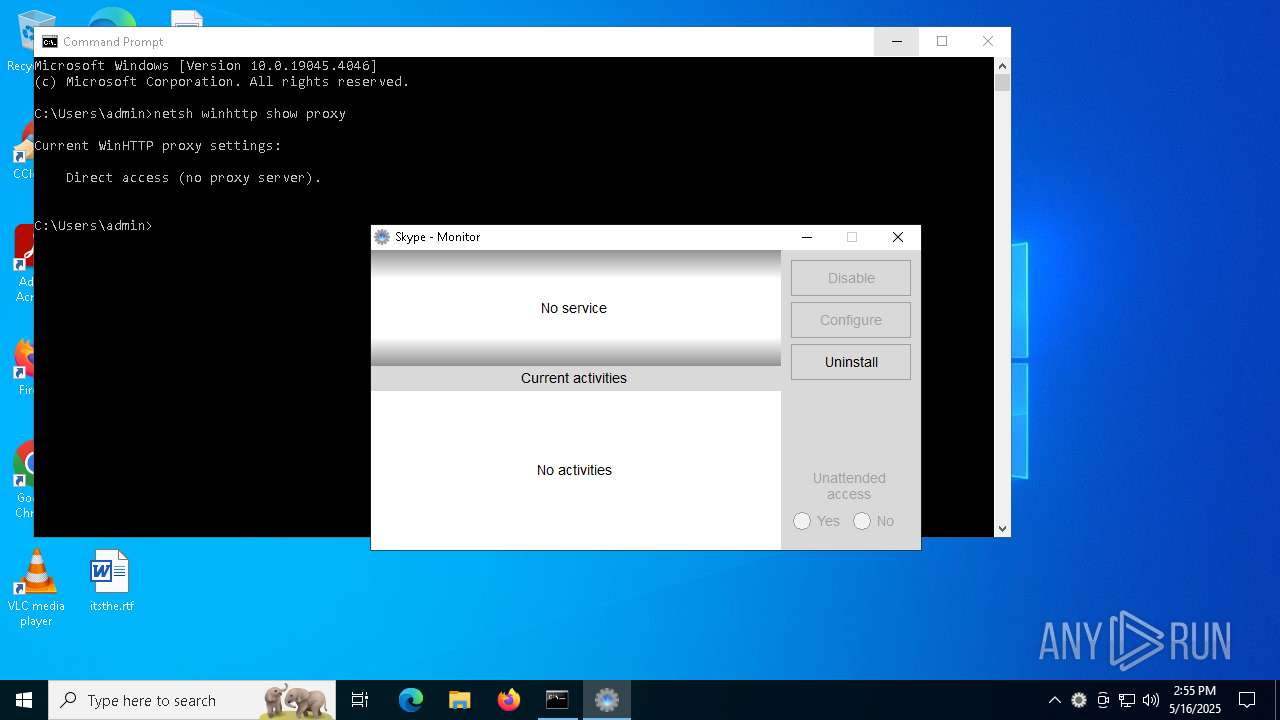Close the Skype Monitor window
The height and width of the screenshot is (720, 1280).
(898, 237)
